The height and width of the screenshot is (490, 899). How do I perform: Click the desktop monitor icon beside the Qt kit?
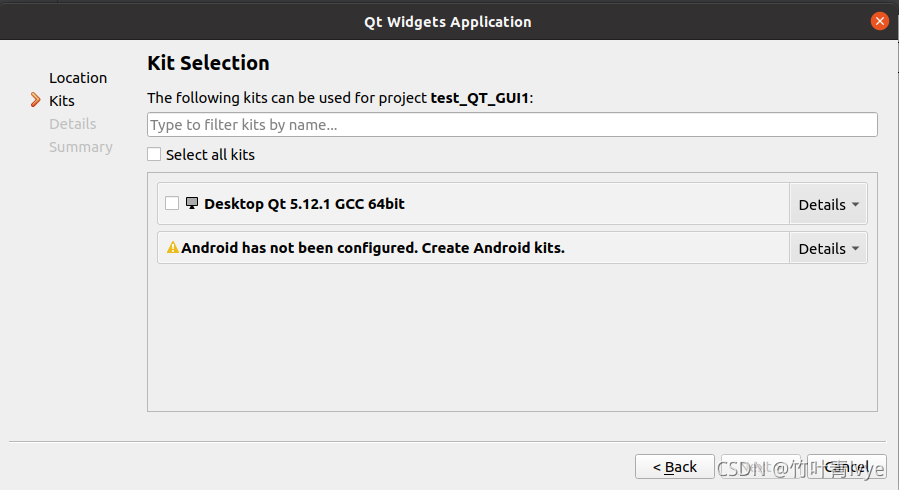click(x=192, y=203)
